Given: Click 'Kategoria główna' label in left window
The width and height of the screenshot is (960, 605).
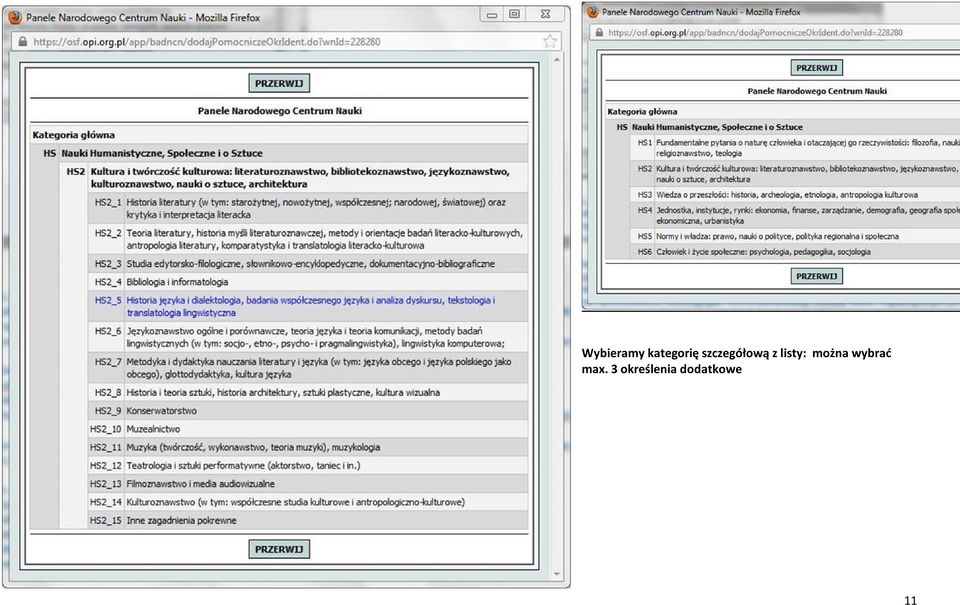Looking at the screenshot, I should [73, 135].
